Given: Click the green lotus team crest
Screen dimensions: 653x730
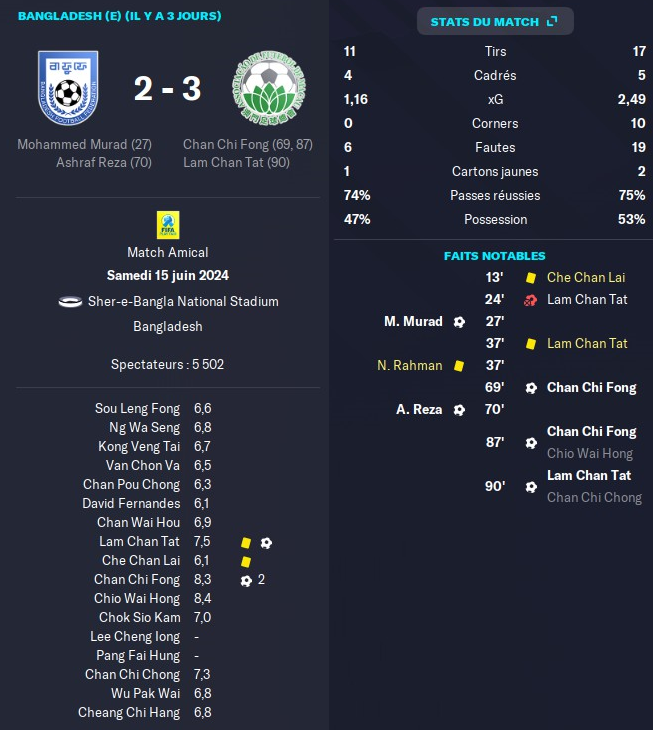Looking at the screenshot, I should 266,89.
